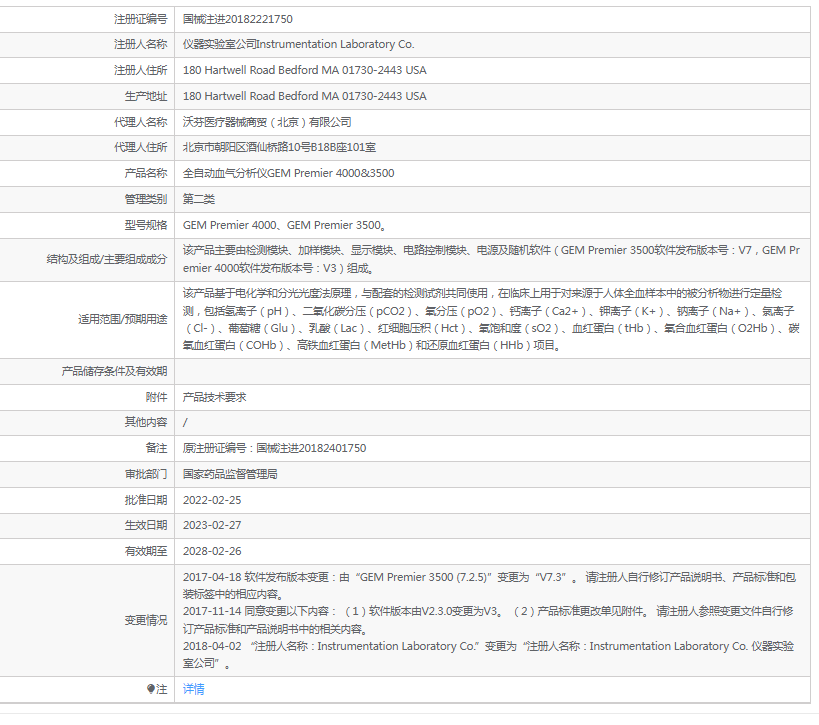Viewport: 819px width, 725px height.
Task: Click the 有效期至 label
Action: pos(146,551)
